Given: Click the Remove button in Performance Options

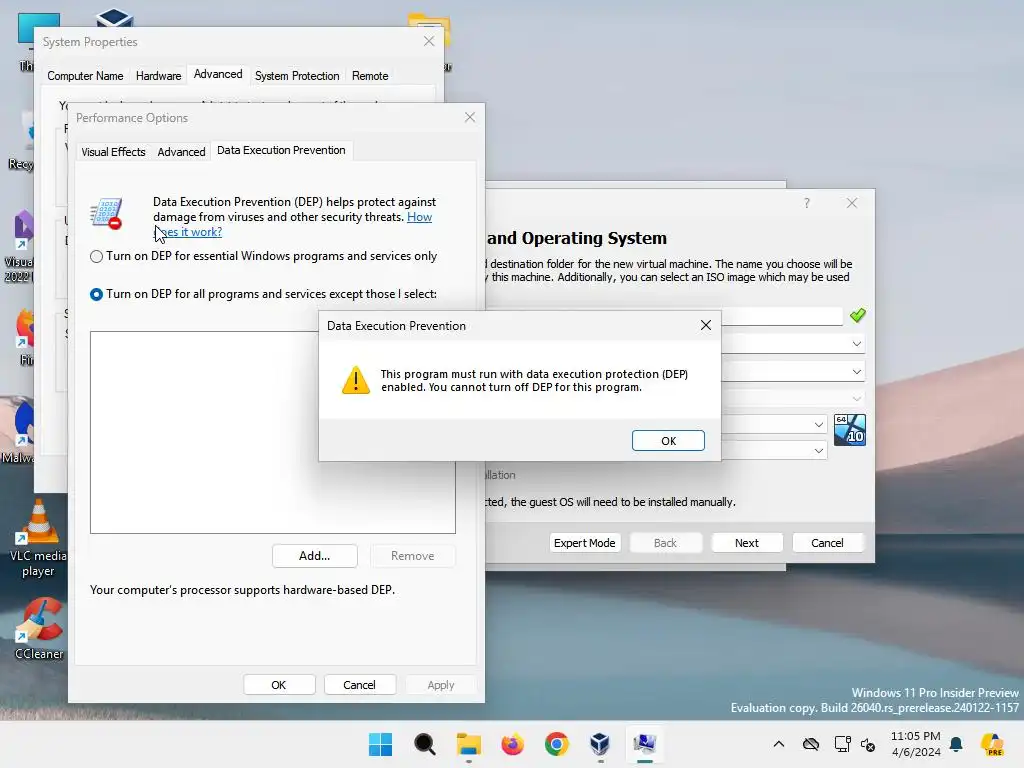Looking at the screenshot, I should pyautogui.click(x=413, y=556).
